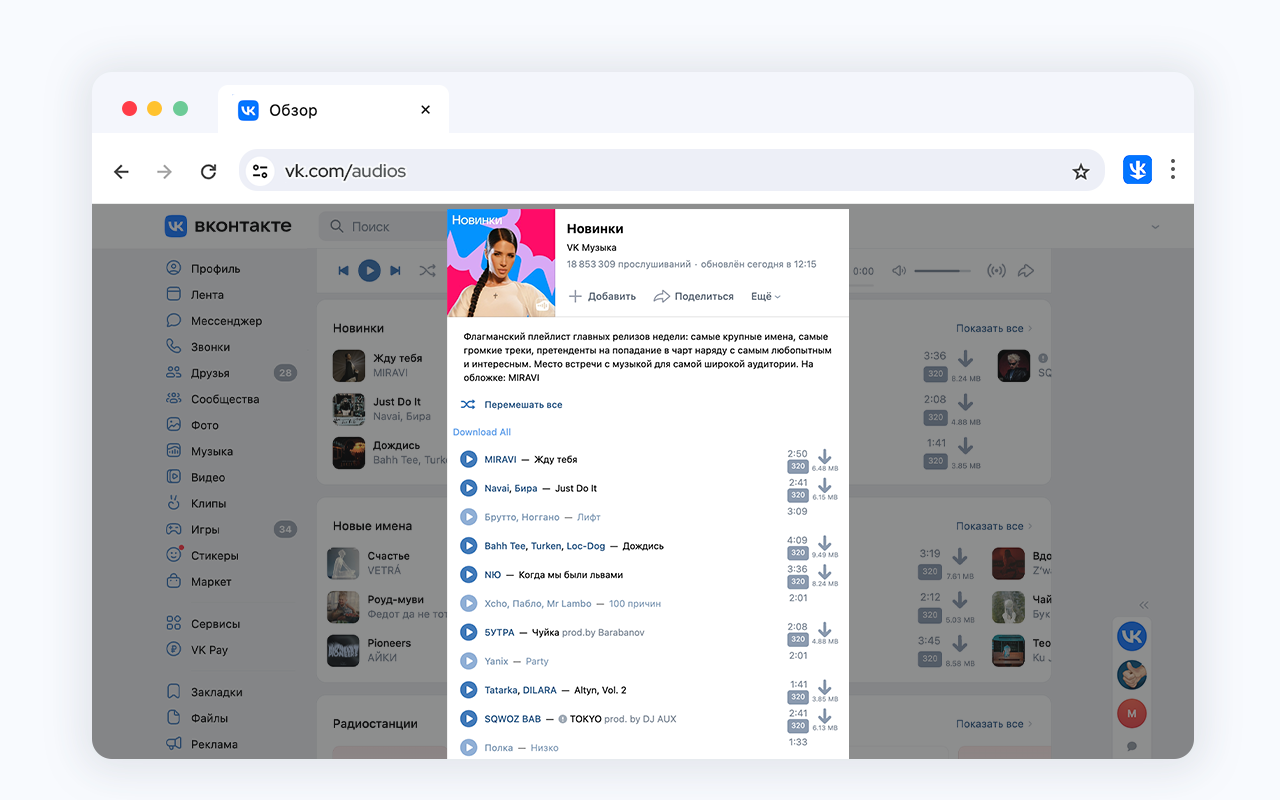Skip to next track in player

pyautogui.click(x=395, y=270)
